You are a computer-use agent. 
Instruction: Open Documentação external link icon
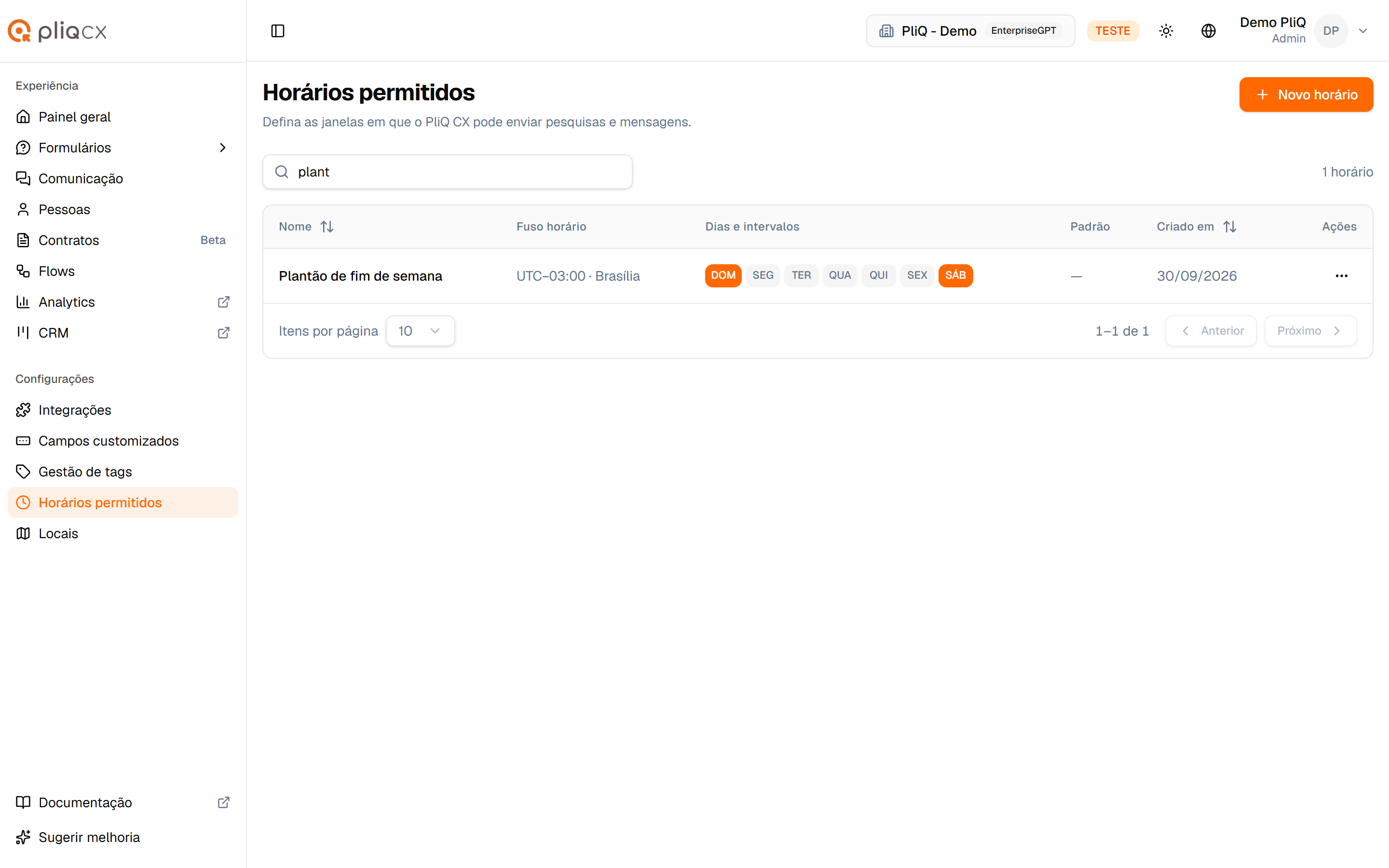[224, 802]
